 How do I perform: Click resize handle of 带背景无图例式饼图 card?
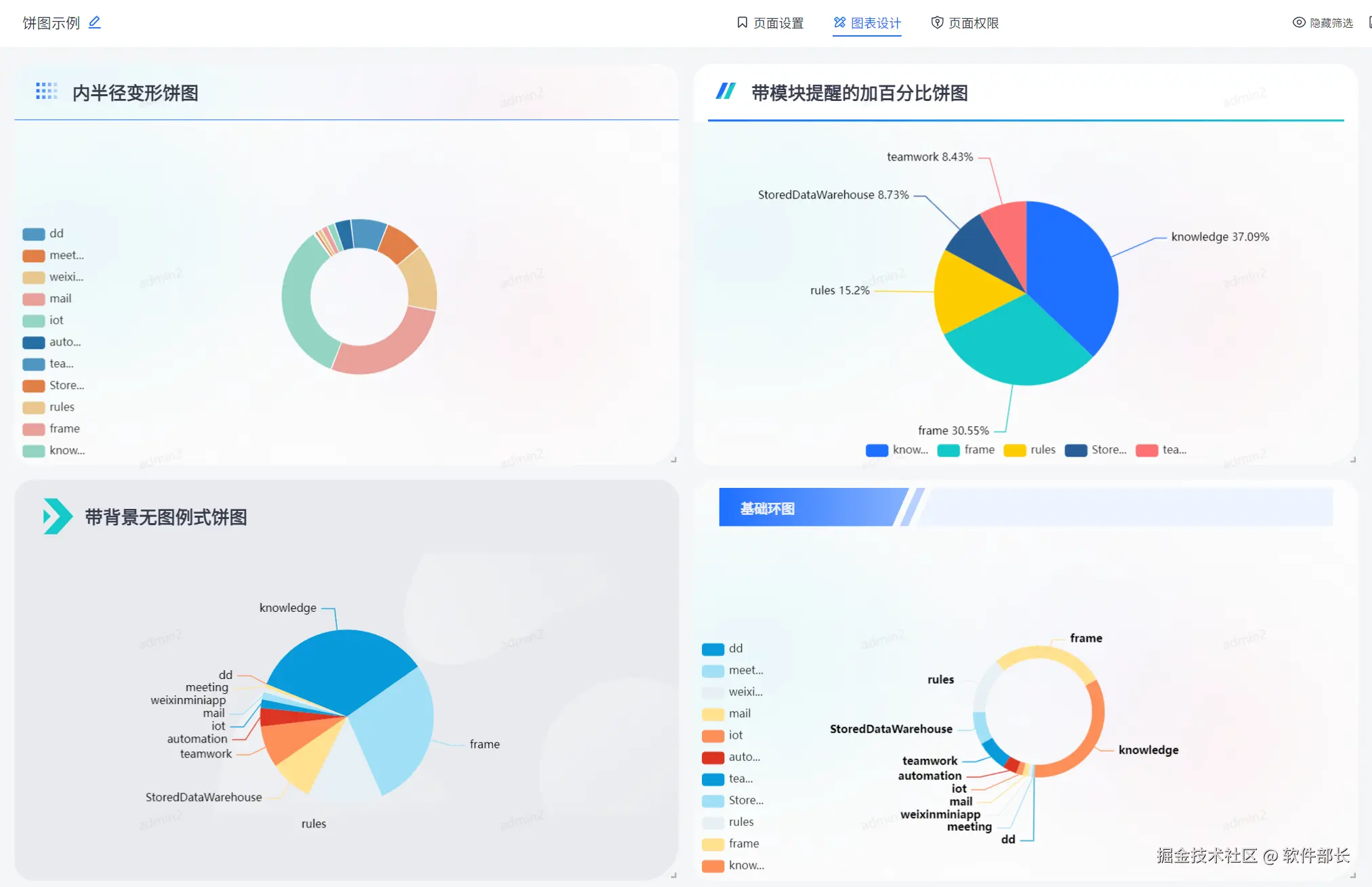673,875
